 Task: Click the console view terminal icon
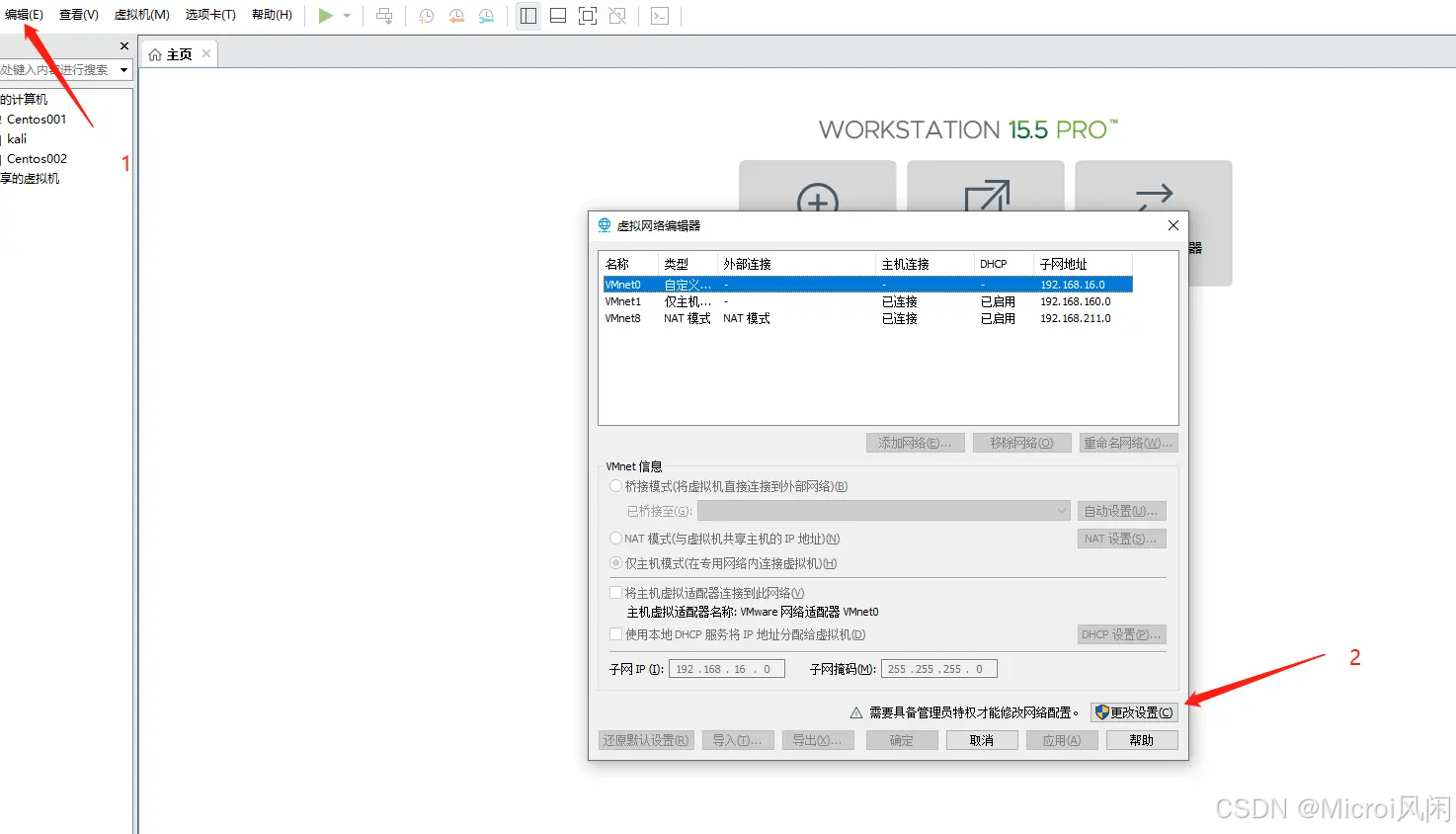[x=660, y=16]
